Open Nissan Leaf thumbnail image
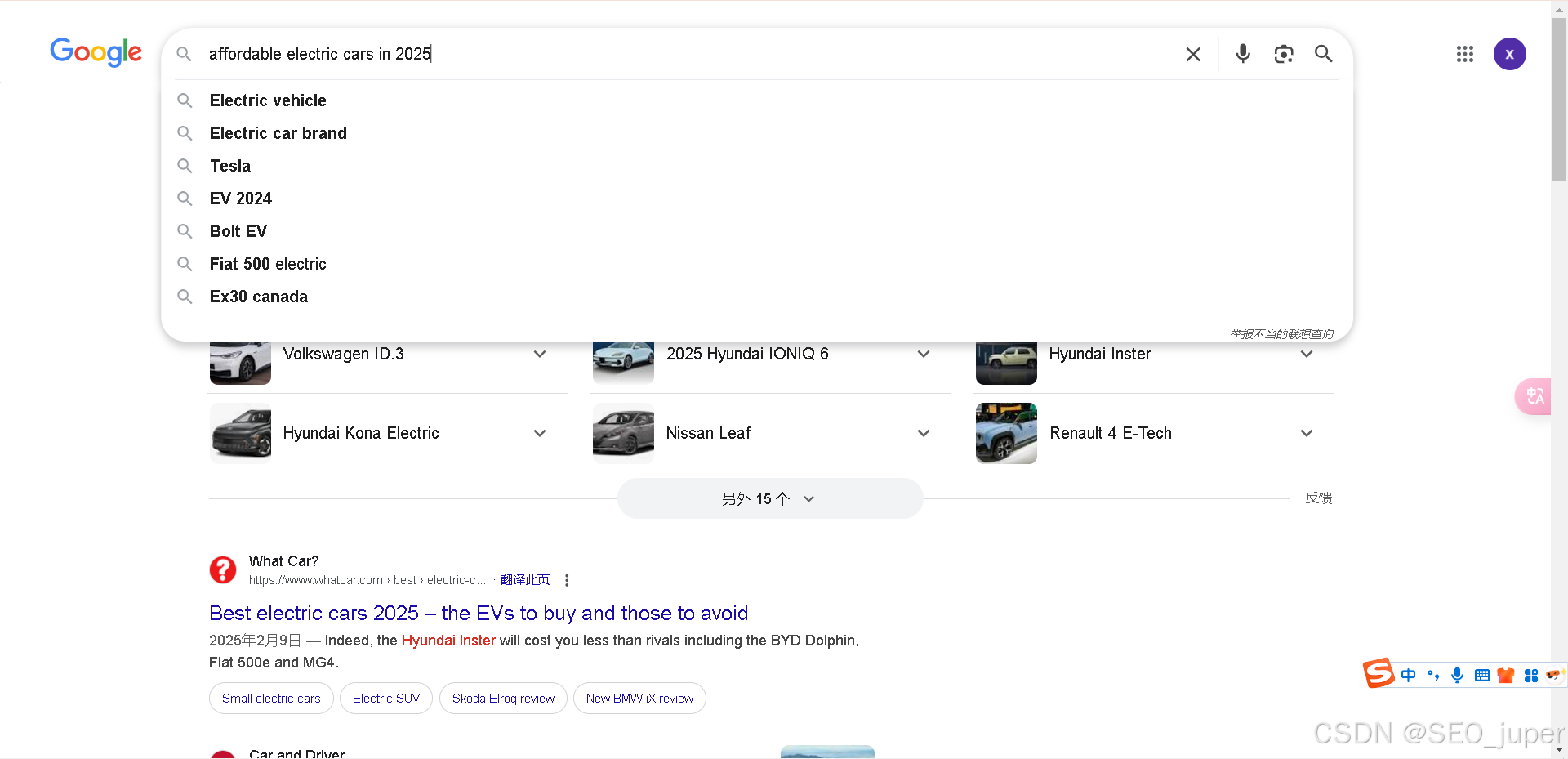The width and height of the screenshot is (1568, 759). point(623,433)
